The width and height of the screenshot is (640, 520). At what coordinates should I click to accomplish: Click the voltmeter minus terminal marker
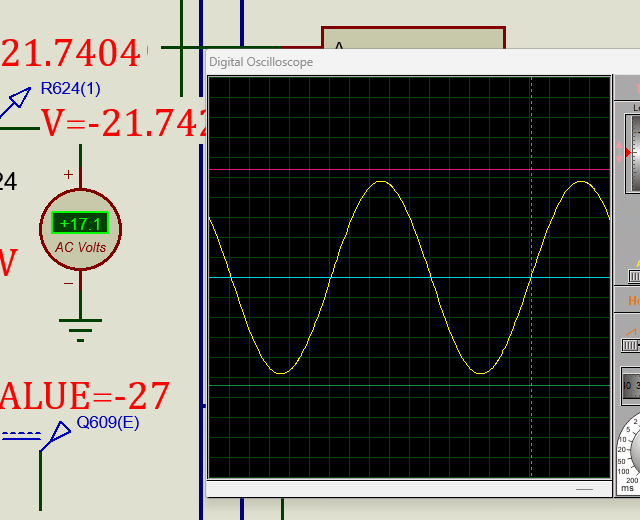pos(68,283)
